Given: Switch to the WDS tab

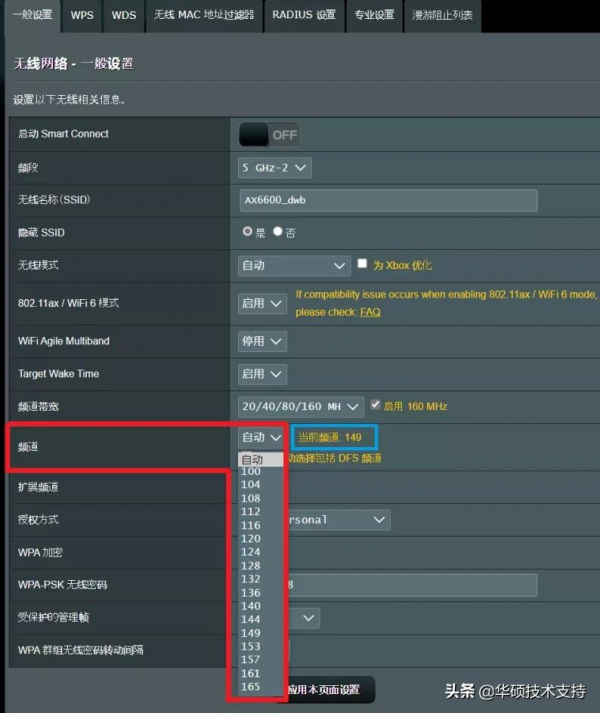Looking at the screenshot, I should [124, 15].
